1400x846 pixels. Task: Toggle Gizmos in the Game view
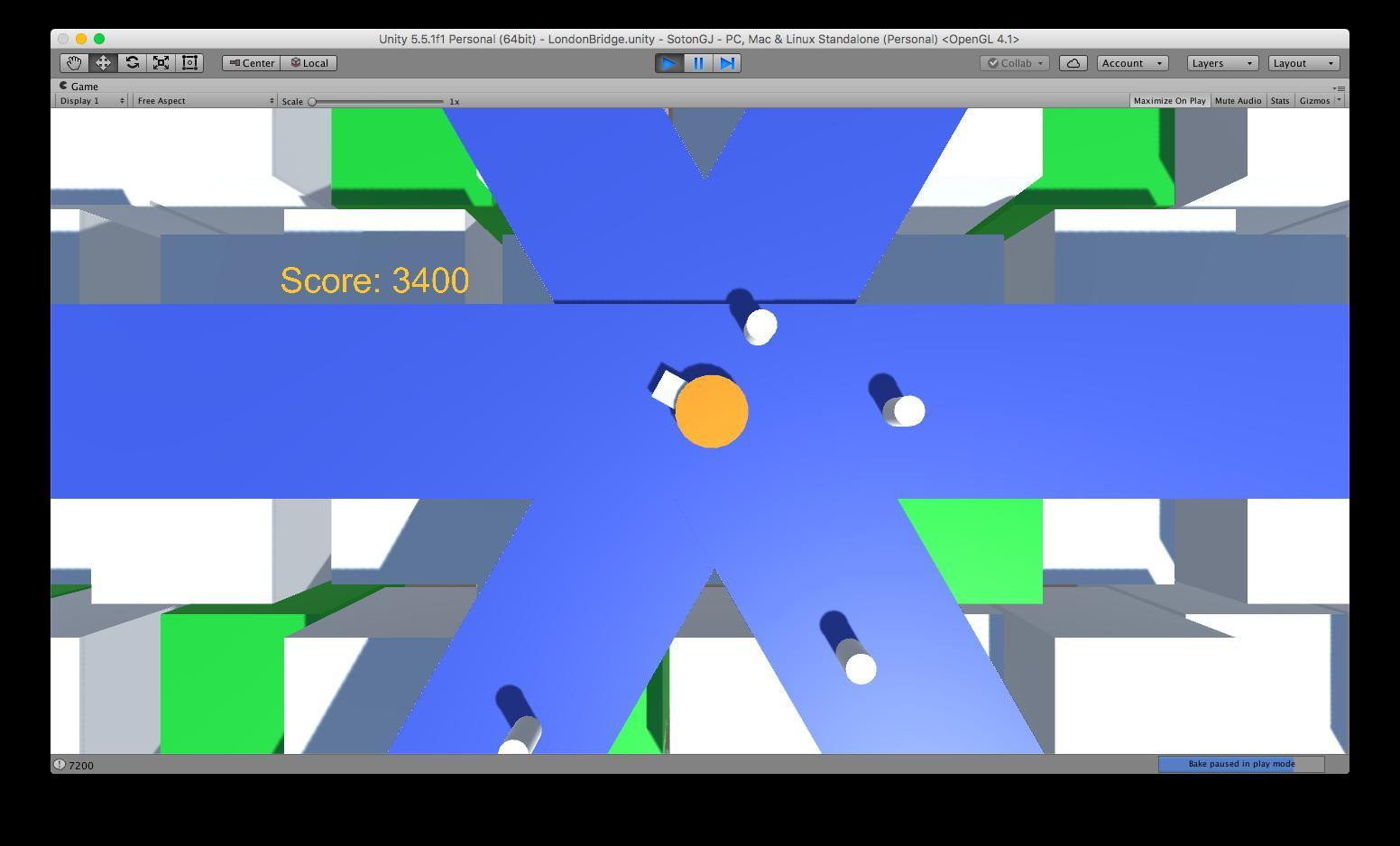(x=1314, y=101)
